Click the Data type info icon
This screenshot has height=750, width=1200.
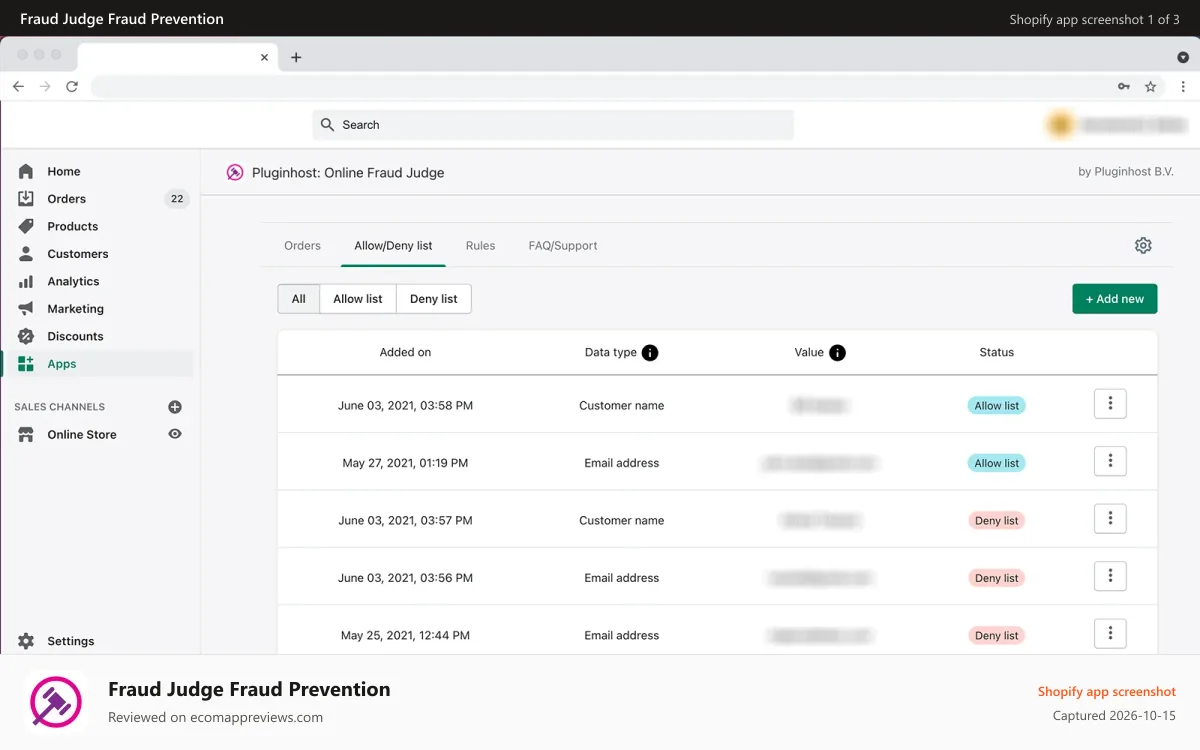coord(650,352)
